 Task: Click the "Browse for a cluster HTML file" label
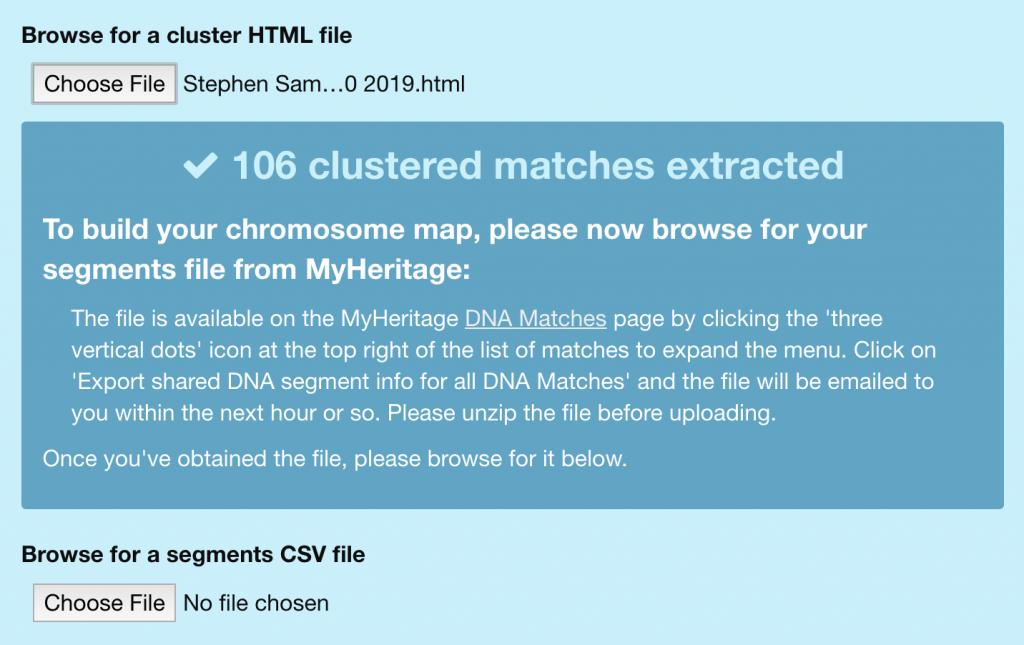point(187,36)
